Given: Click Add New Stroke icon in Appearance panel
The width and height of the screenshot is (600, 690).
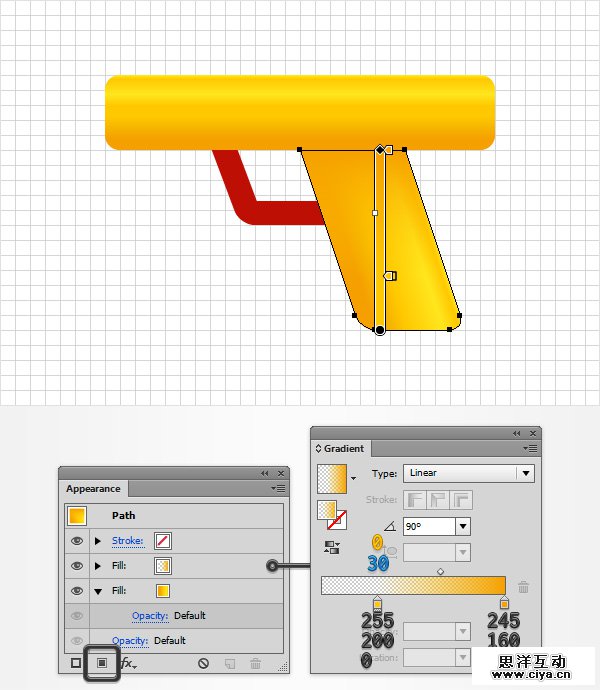Looking at the screenshot, I should (76, 663).
